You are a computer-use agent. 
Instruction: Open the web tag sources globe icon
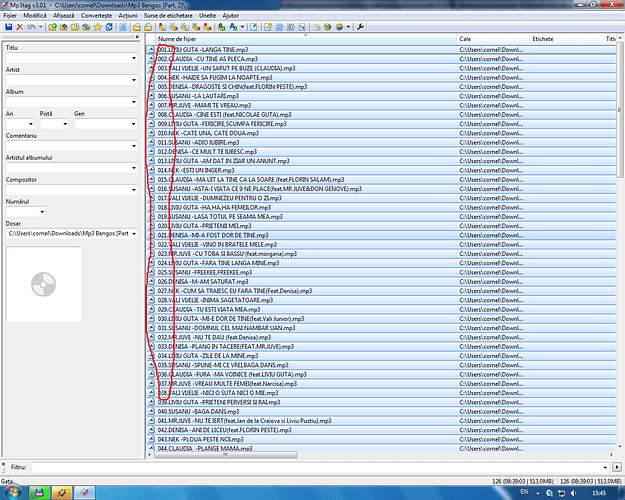tap(327, 27)
